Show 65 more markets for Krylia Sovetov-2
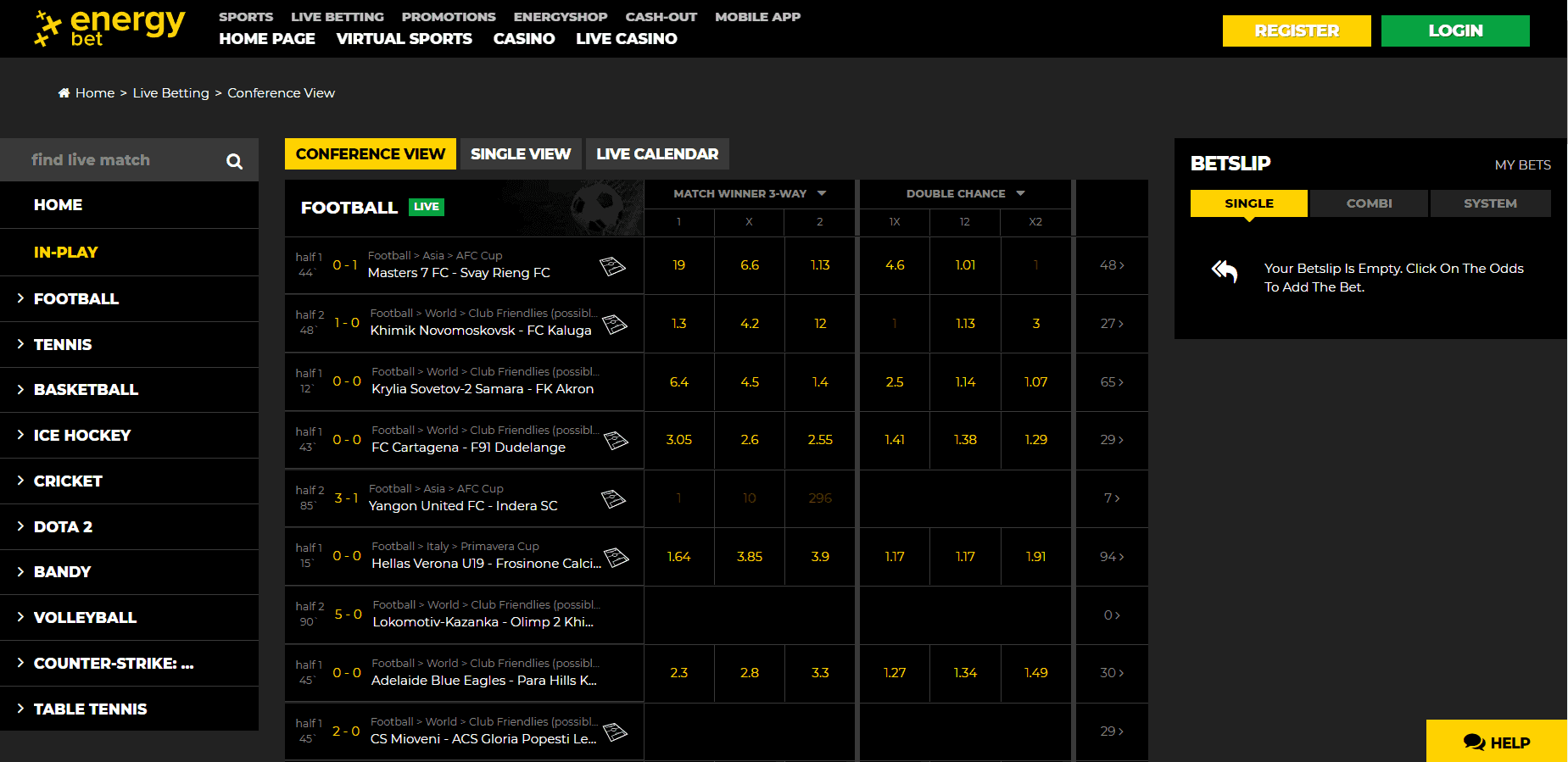 coord(1112,382)
